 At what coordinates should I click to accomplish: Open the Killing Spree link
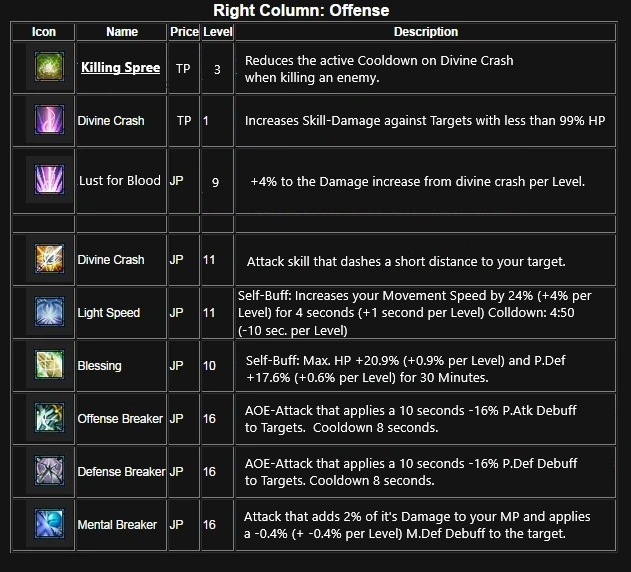(120, 68)
